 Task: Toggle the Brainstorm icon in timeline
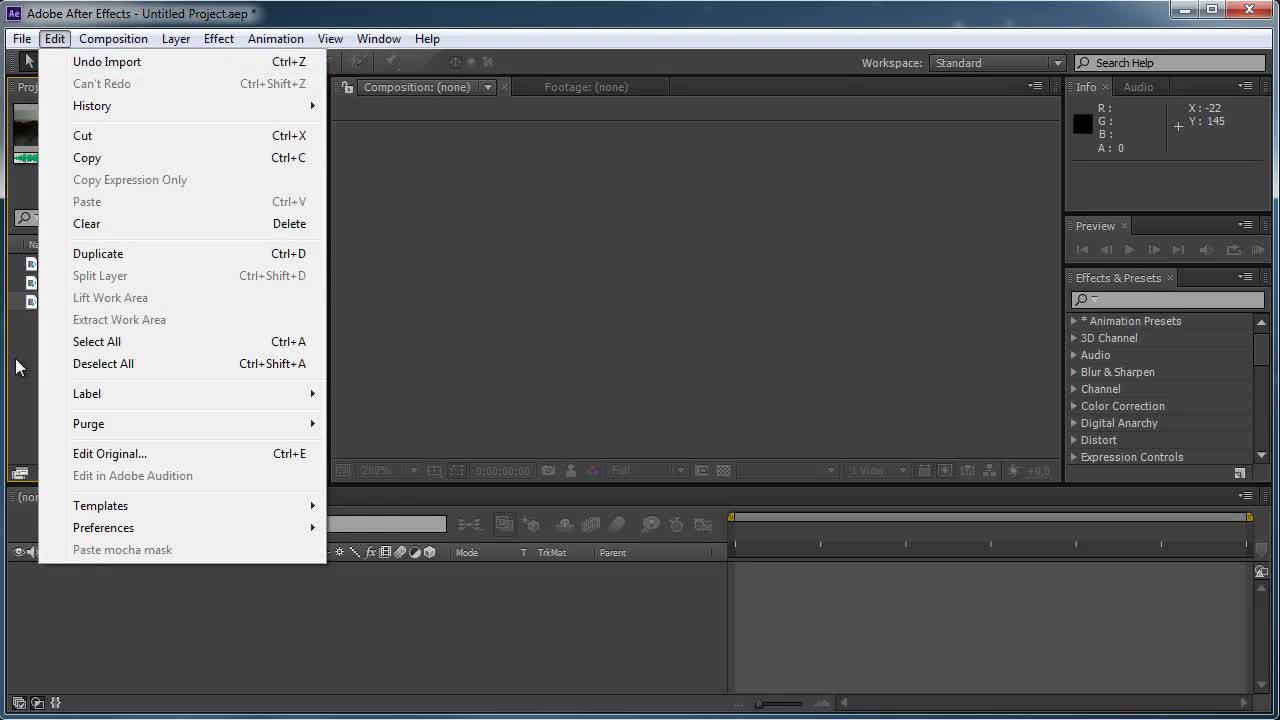click(650, 524)
